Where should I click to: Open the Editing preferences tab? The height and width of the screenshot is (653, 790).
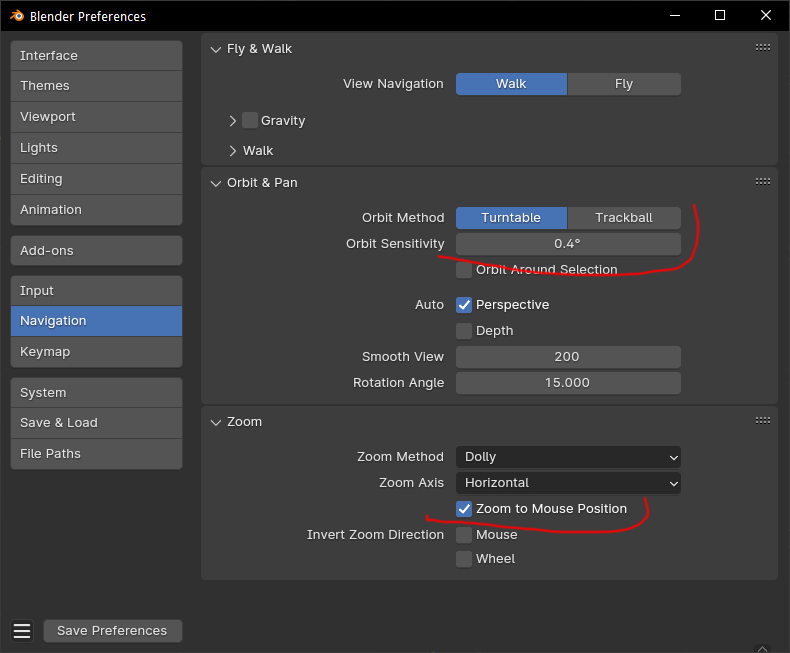[x=96, y=179]
